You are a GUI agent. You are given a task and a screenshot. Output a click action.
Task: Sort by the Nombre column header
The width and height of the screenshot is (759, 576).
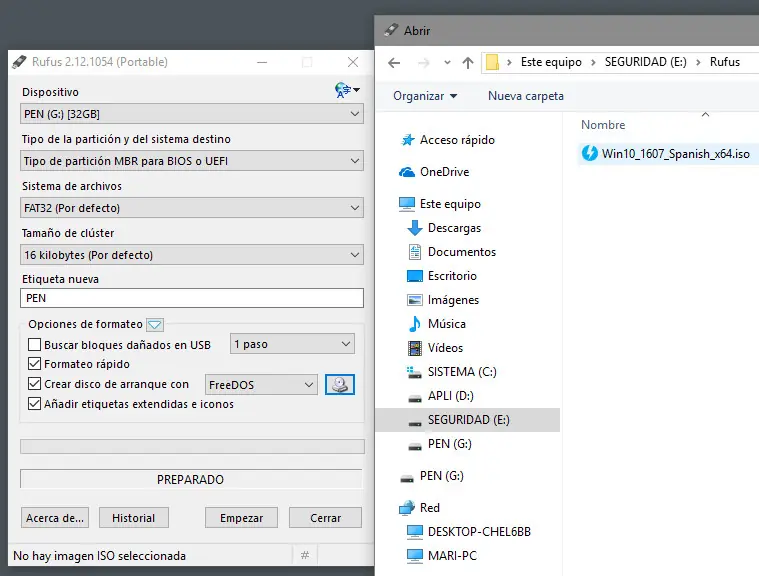pyautogui.click(x=603, y=125)
